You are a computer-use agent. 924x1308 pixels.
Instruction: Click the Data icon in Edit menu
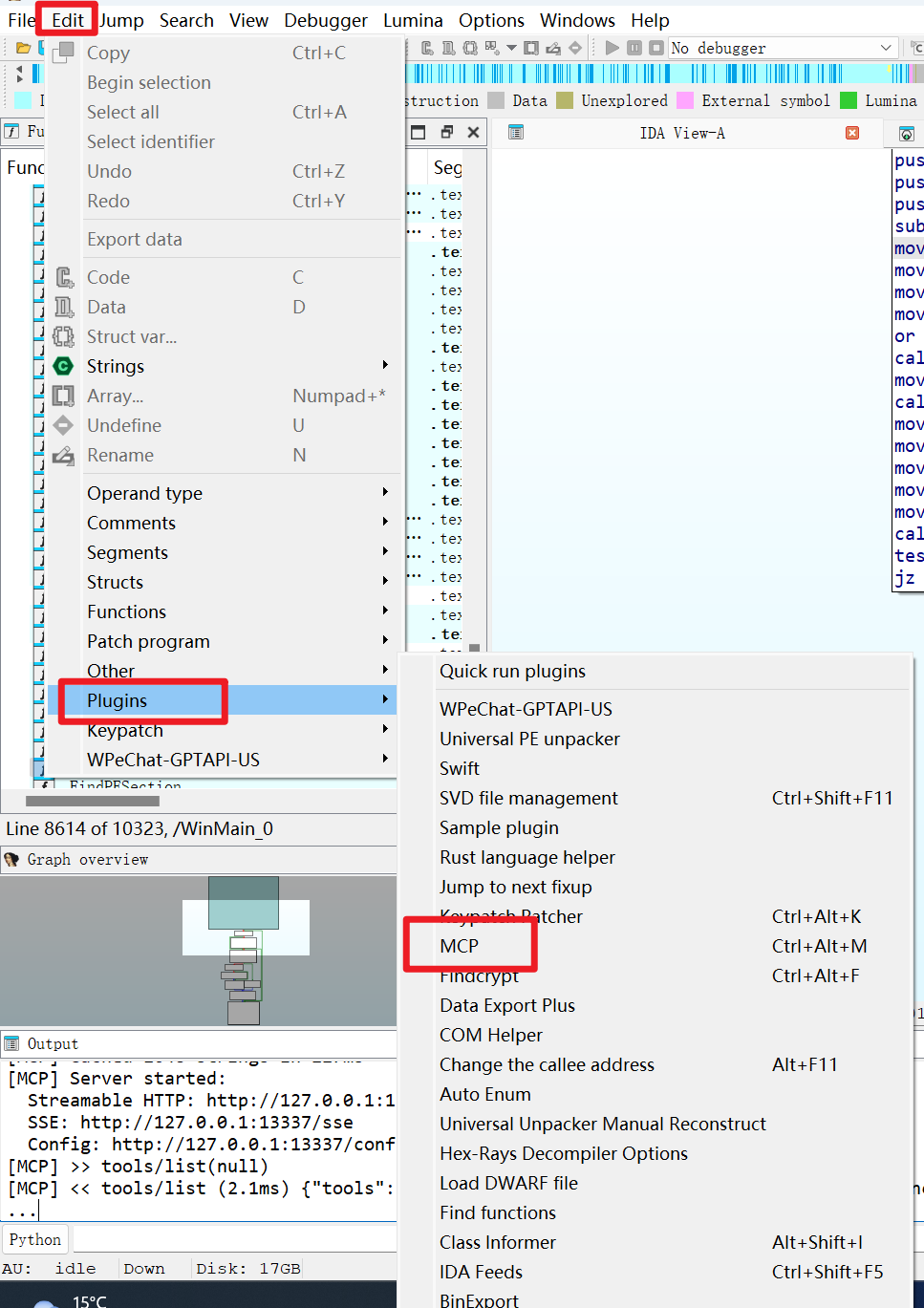click(x=63, y=307)
